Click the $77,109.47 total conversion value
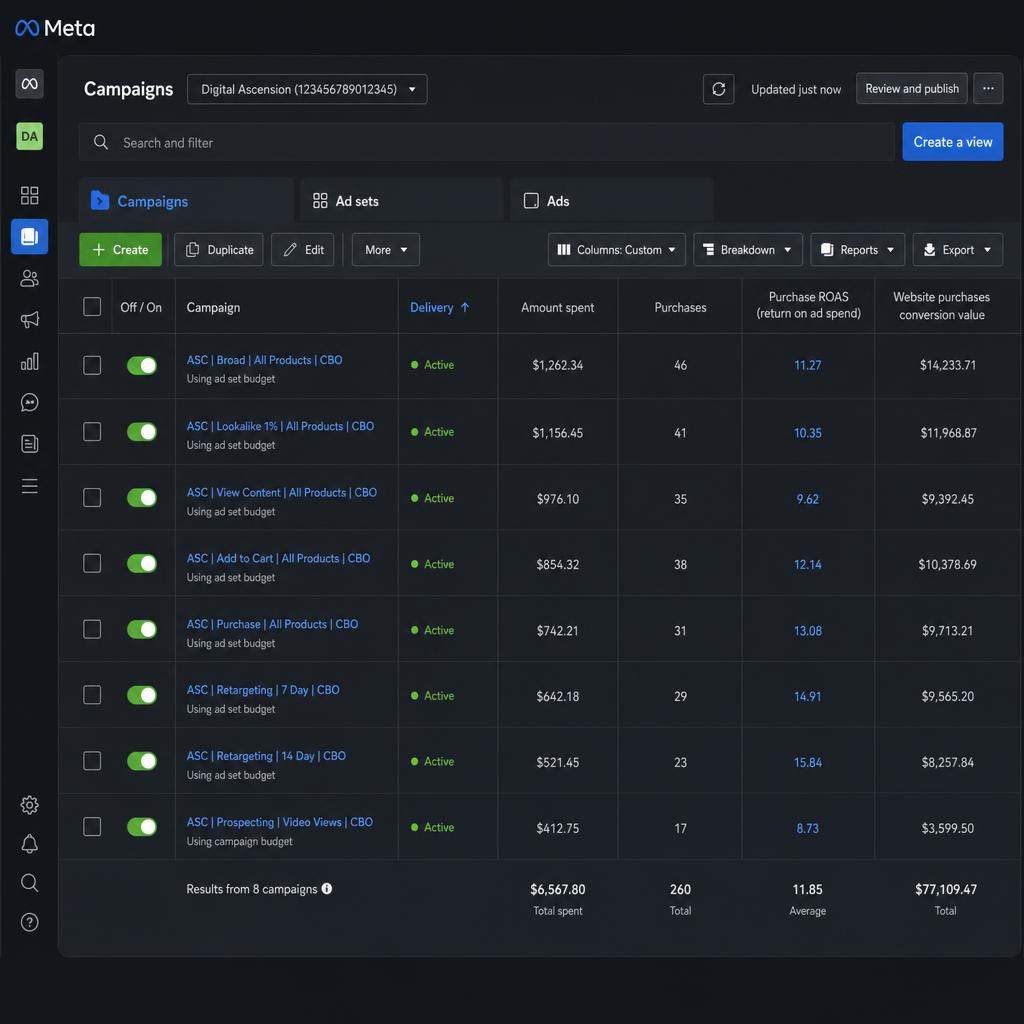This screenshot has height=1024, width=1024. (x=946, y=889)
